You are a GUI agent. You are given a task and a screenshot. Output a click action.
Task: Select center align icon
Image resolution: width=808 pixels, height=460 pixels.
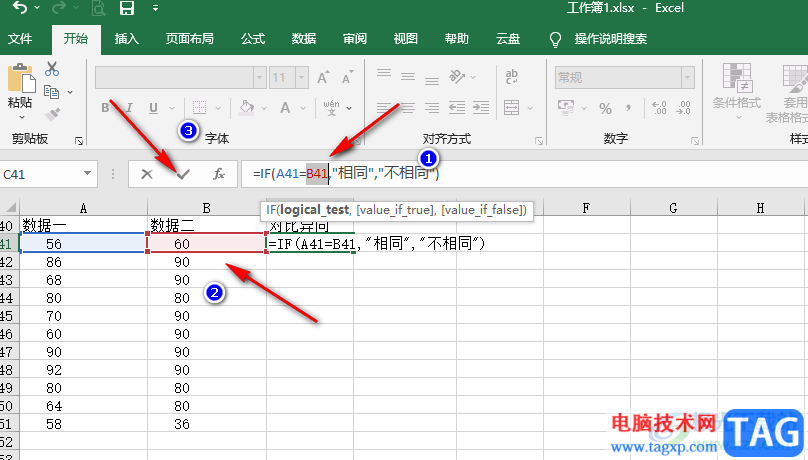pos(408,108)
